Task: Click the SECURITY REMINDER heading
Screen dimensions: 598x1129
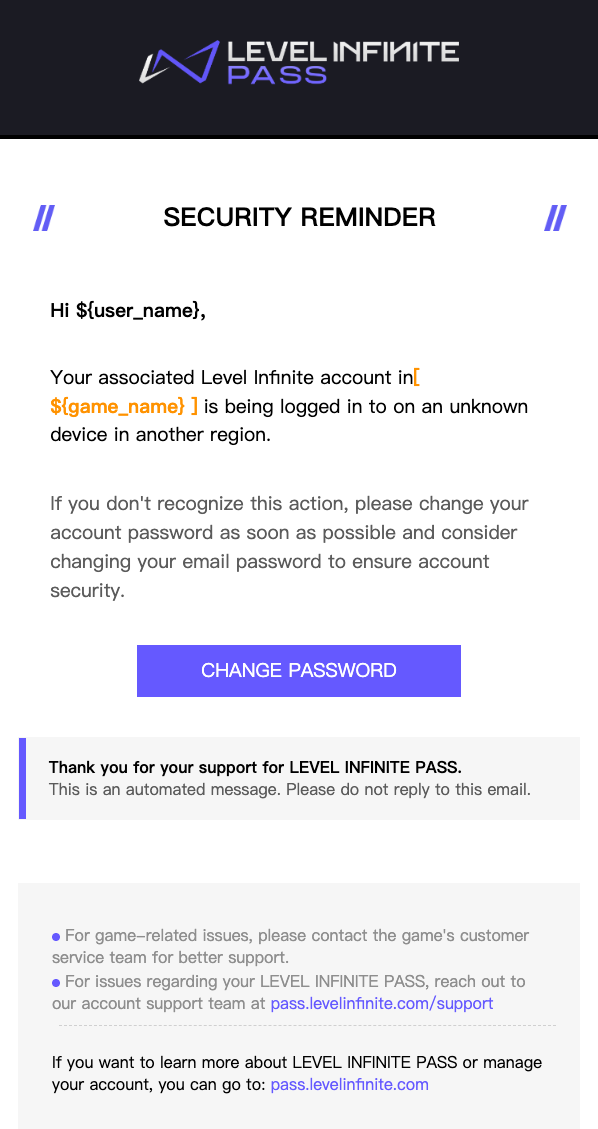Action: 299,217
